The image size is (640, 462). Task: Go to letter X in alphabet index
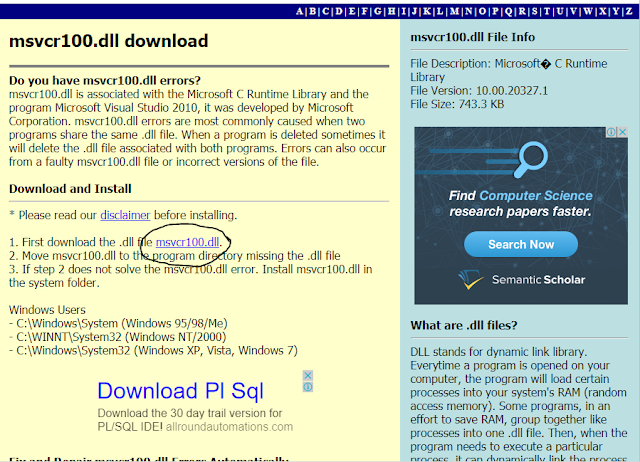(x=602, y=11)
